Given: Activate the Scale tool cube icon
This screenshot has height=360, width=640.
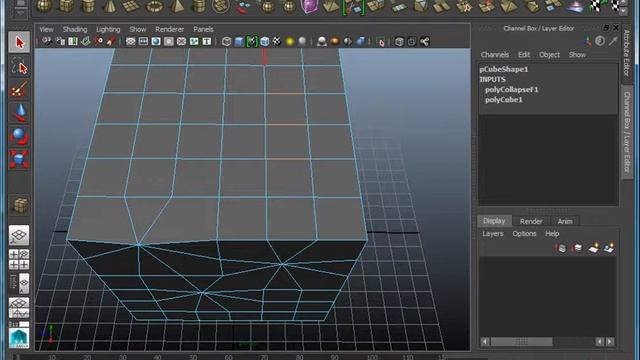Looking at the screenshot, I should point(19,159).
